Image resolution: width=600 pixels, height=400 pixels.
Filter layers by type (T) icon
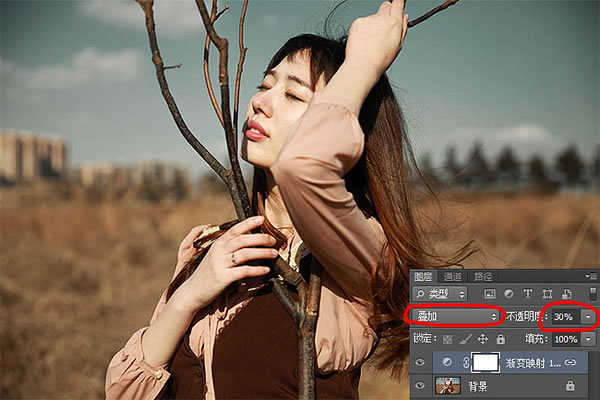coord(528,295)
